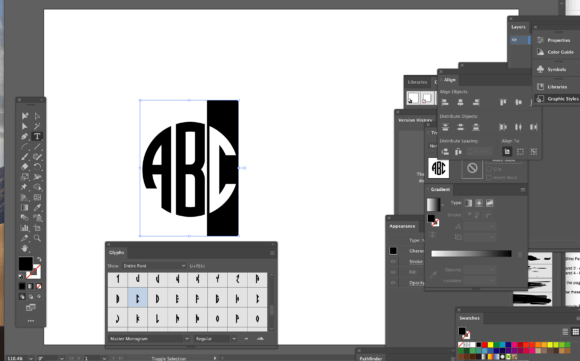Click Horizontal Align Left in Align panel
Viewport: 580px width, 361px height.
pyautogui.click(x=445, y=102)
